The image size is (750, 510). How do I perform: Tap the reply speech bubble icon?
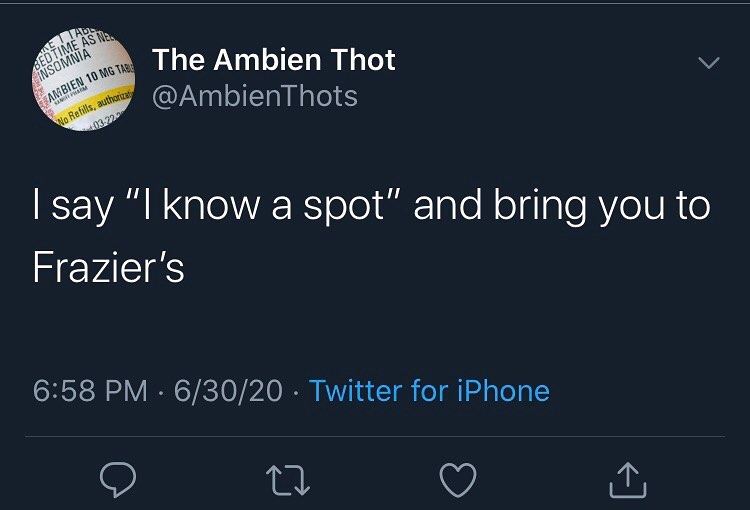point(118,480)
